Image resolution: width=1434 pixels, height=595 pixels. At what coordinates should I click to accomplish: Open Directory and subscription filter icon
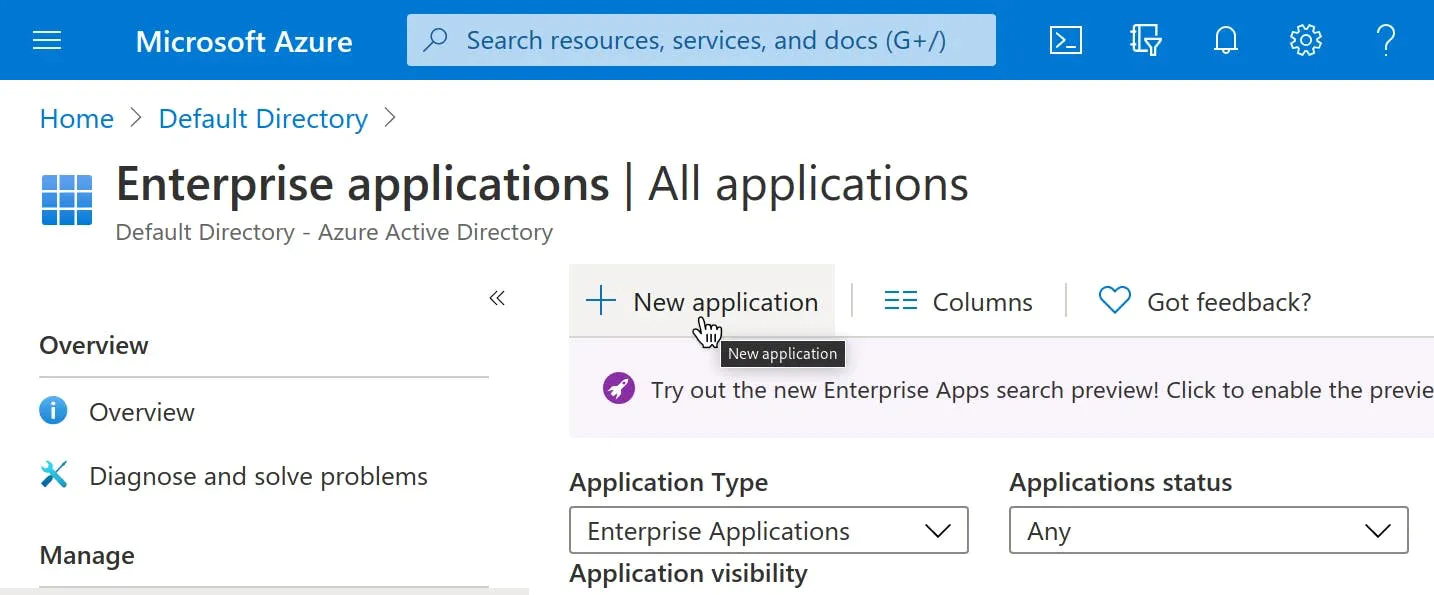click(1145, 40)
